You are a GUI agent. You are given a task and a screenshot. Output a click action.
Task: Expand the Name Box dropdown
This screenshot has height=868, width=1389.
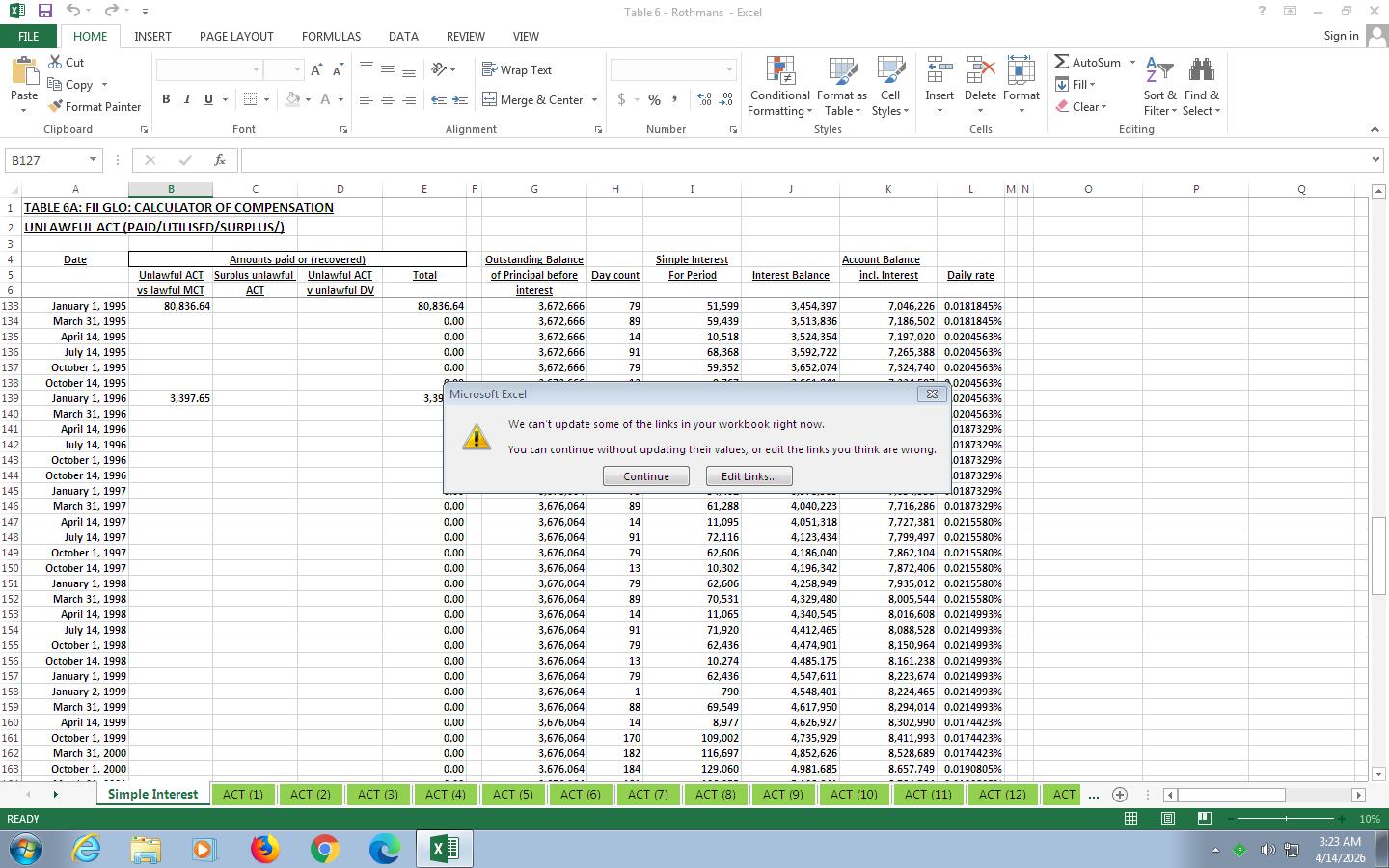point(93,160)
